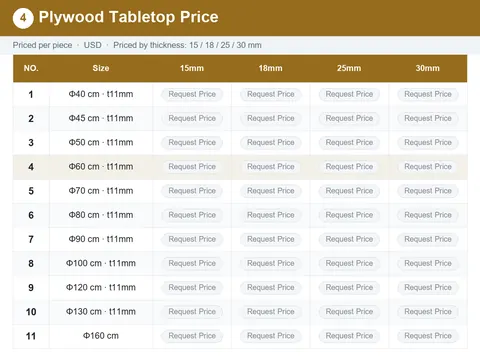
Task: Click the 'USD' currency label
Action: pyautogui.click(x=92, y=45)
